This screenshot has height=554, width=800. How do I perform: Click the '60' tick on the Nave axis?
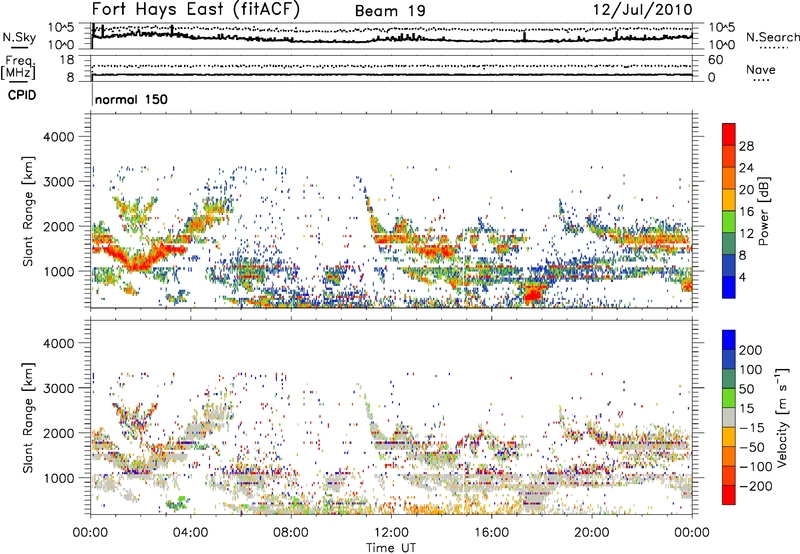pyautogui.click(x=715, y=60)
